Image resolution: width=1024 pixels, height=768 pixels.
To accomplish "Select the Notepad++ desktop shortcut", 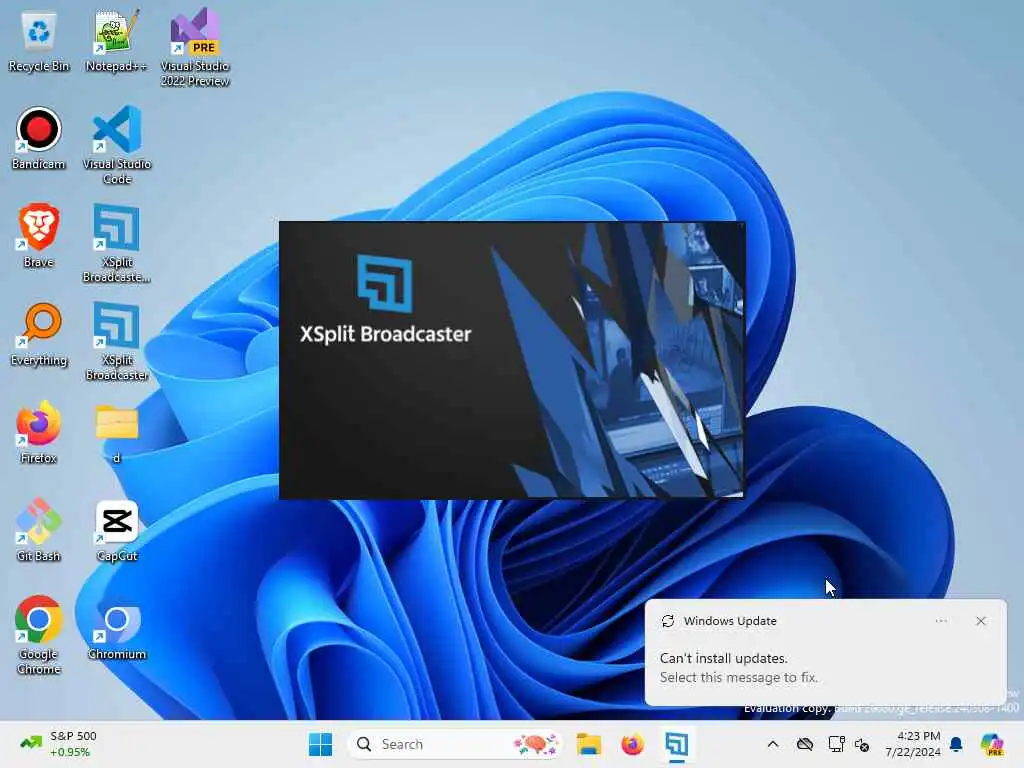I will point(116,40).
